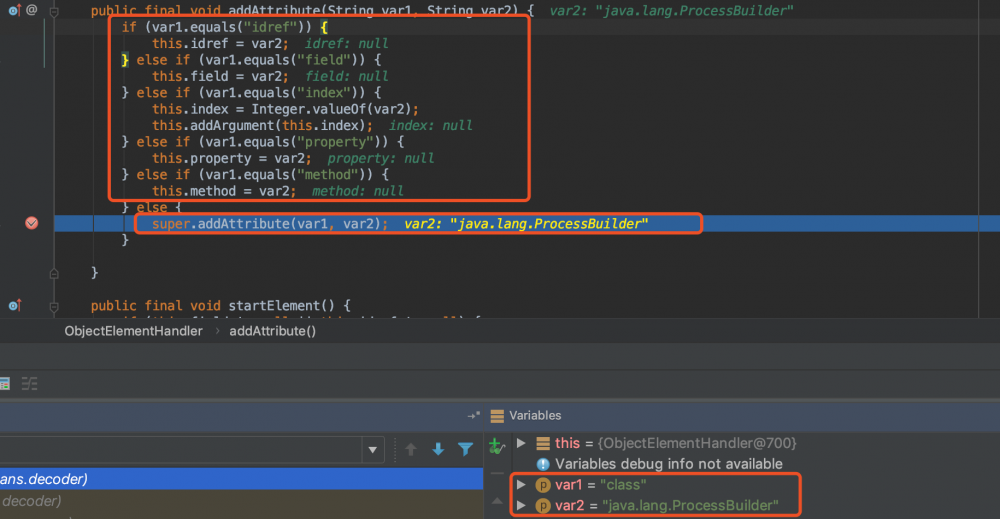Click Restore Layout pin icon in frames header
The height and width of the screenshot is (519, 1000).
473,416
